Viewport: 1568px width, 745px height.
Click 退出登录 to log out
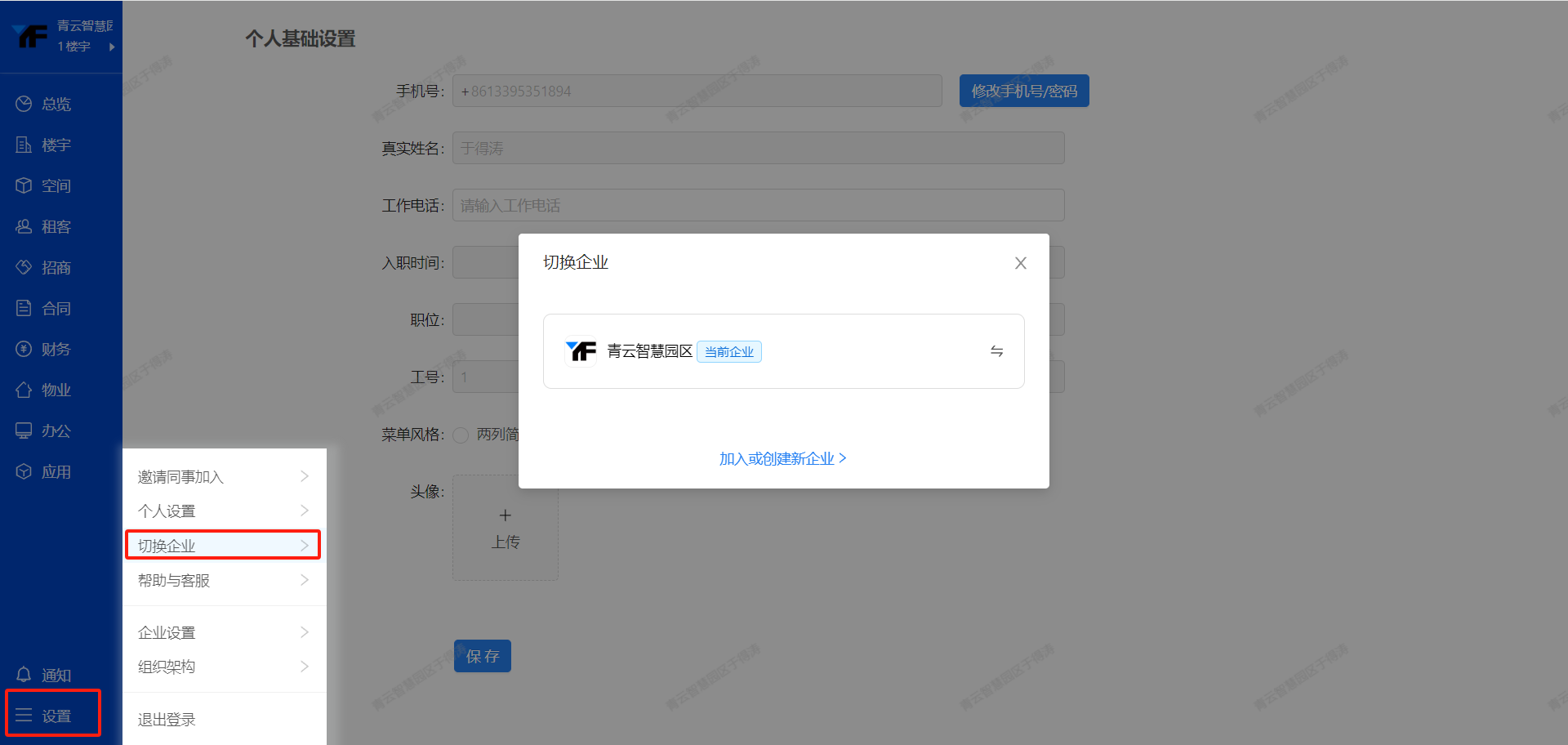point(167,719)
